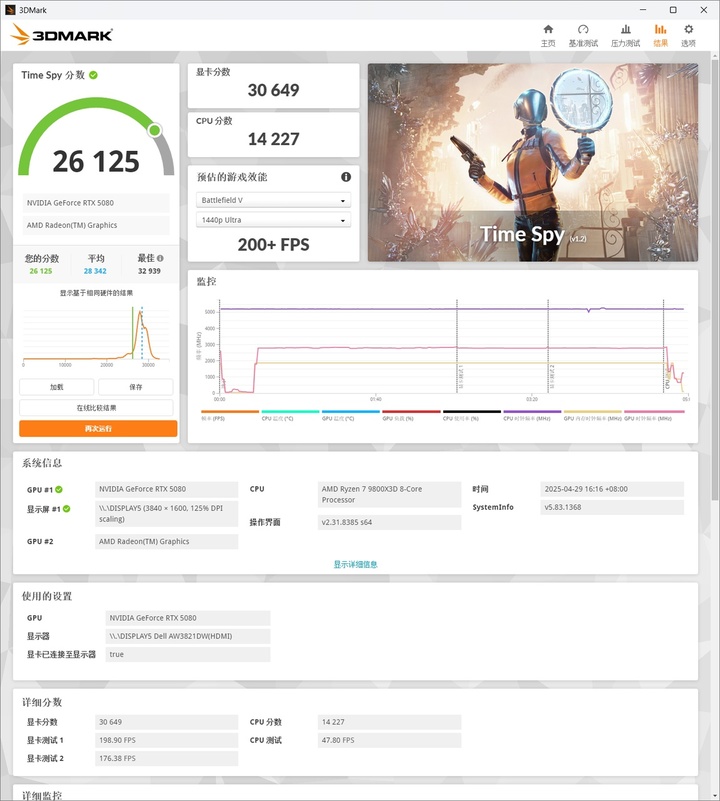Click the vertical scrollbar on the right
This screenshot has width=720, height=801.
(x=714, y=281)
